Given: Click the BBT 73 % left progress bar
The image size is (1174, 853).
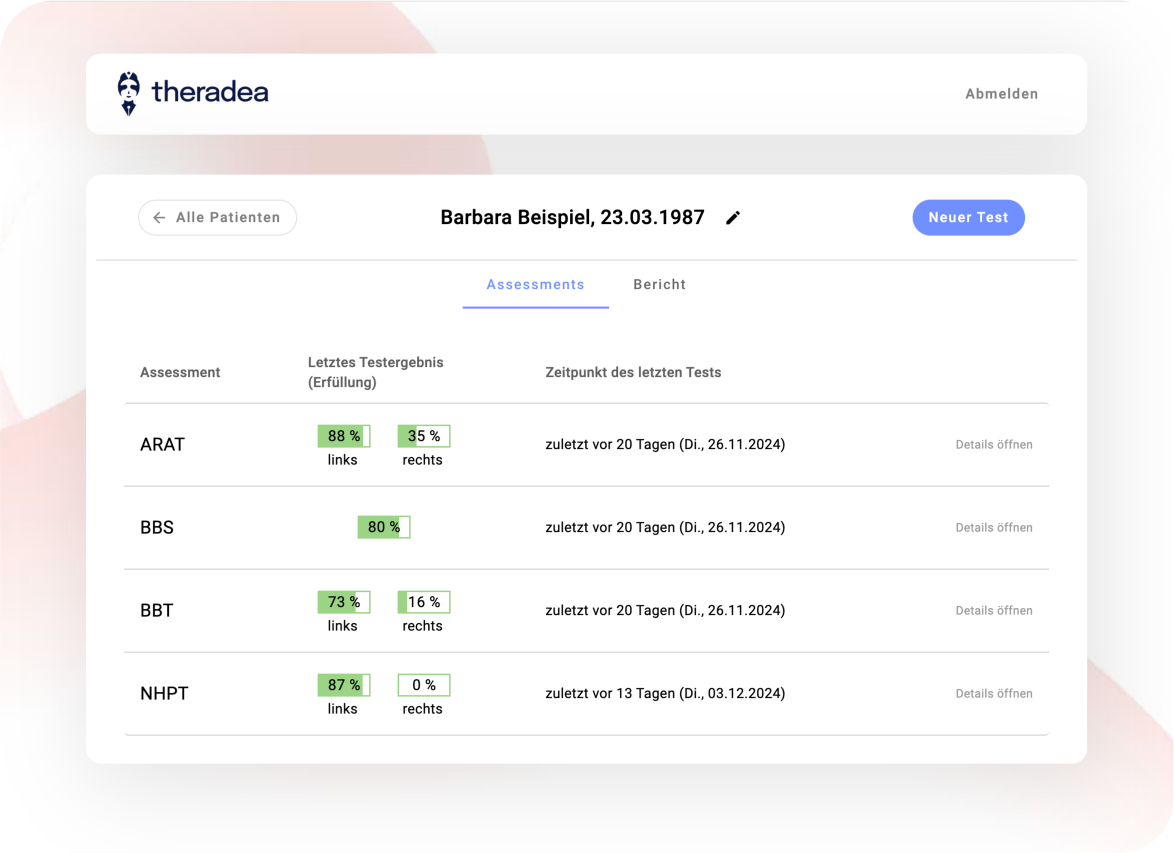Looking at the screenshot, I should pyautogui.click(x=344, y=602).
